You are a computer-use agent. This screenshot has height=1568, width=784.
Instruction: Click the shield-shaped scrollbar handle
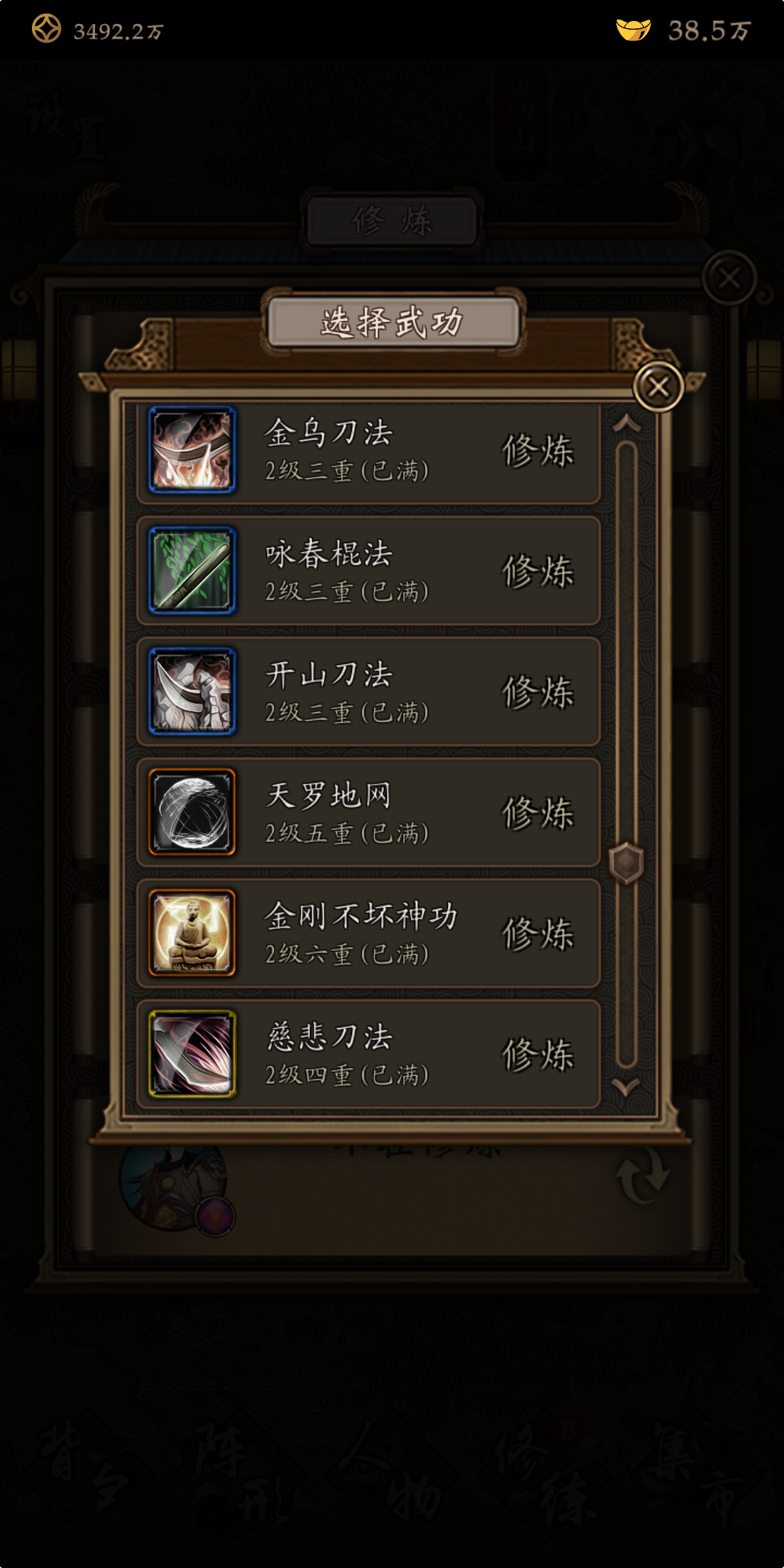pos(626,864)
